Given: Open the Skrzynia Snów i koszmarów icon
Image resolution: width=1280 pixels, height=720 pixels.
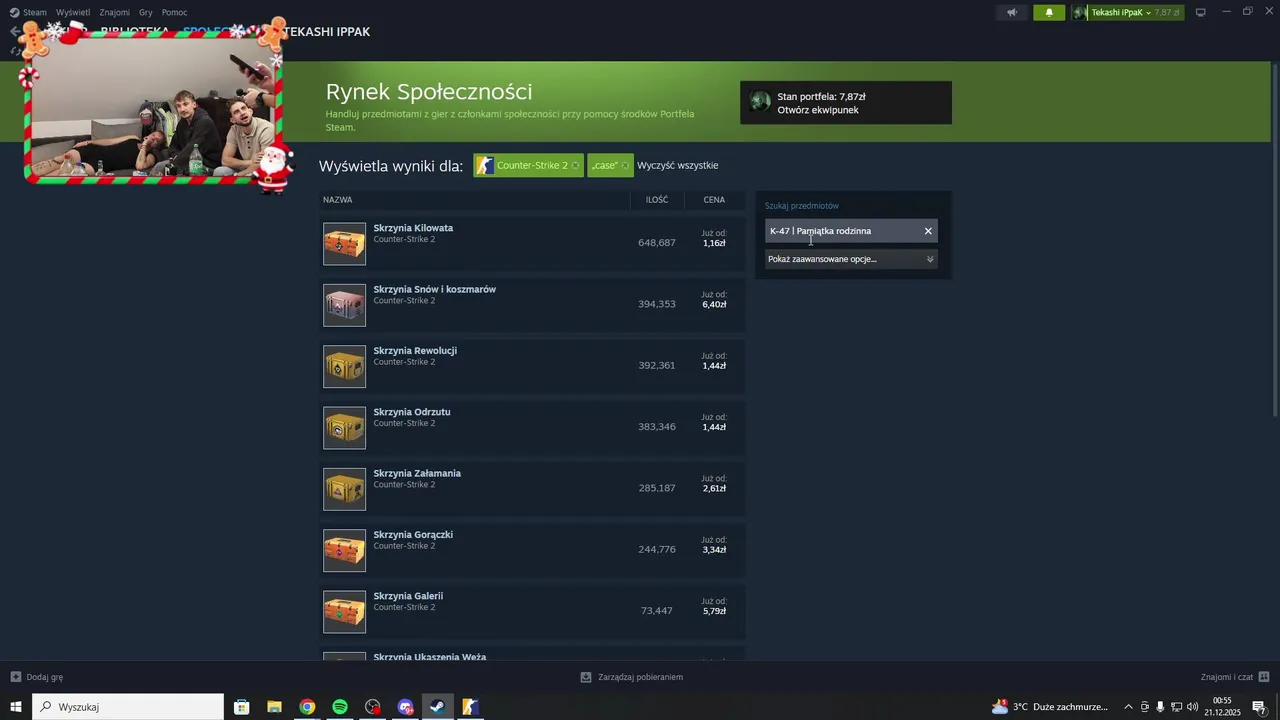Looking at the screenshot, I should pos(344,305).
